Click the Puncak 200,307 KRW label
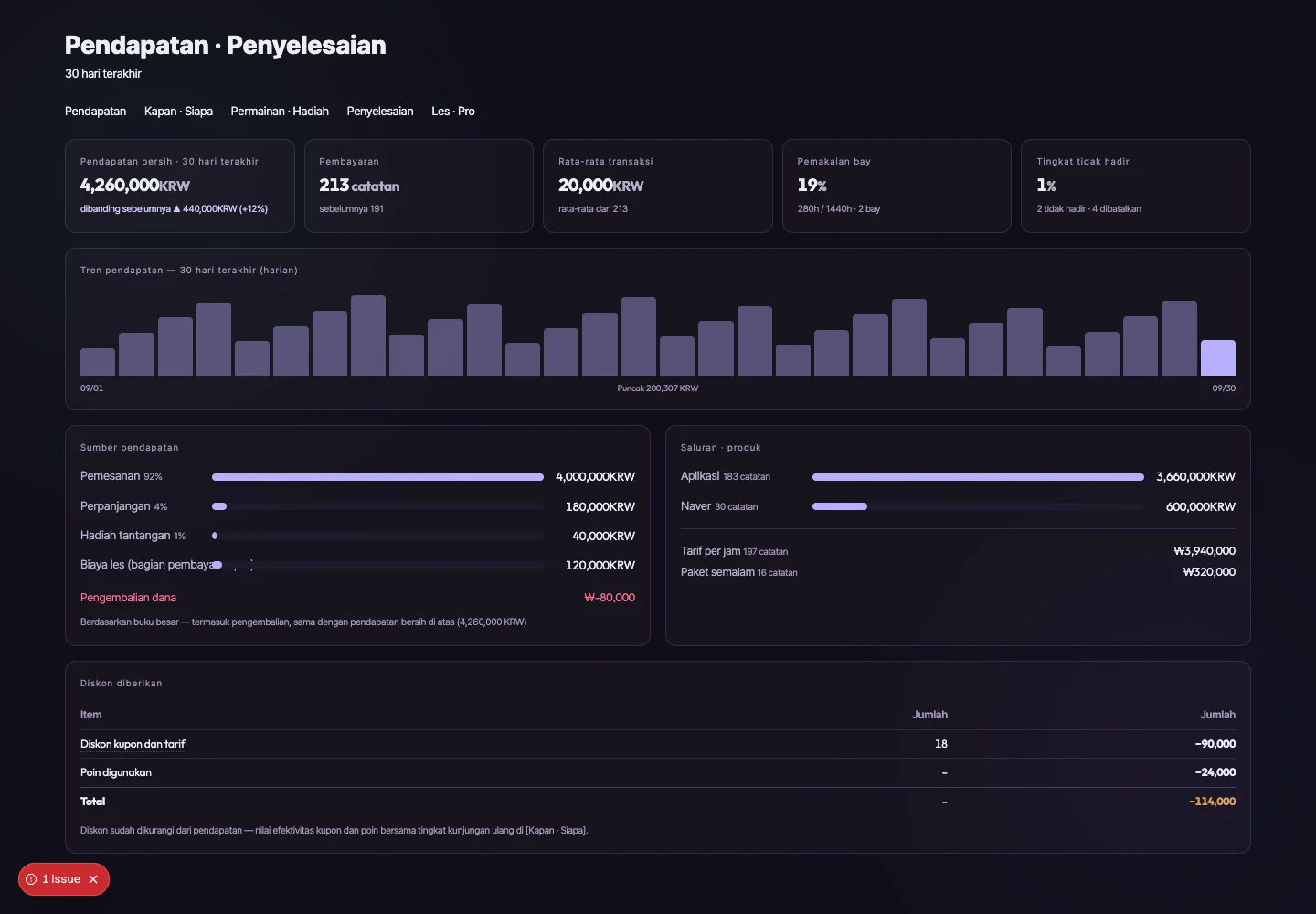This screenshot has height=914, width=1316. (658, 388)
